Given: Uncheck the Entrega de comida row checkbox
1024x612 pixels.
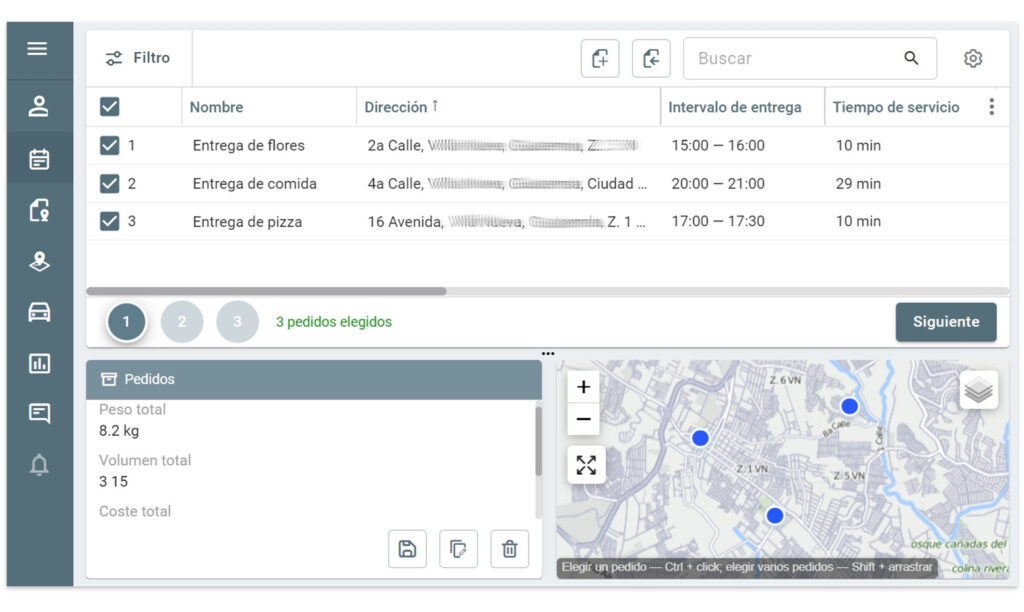Looking at the screenshot, I should pos(110,184).
